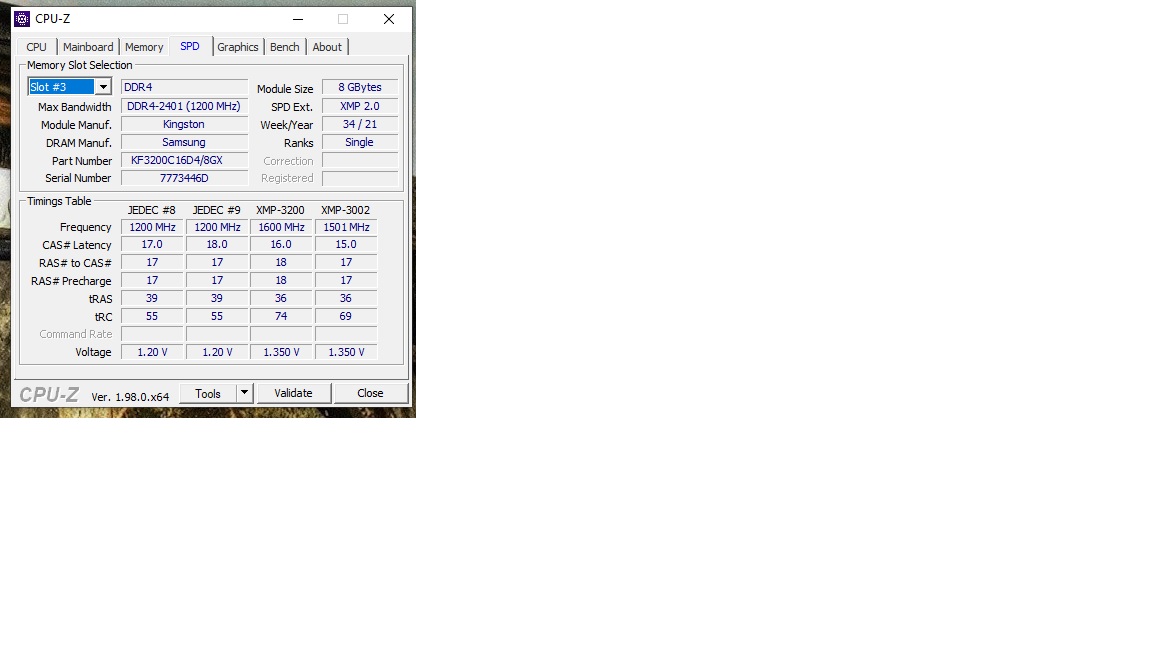
Task: Click the 18.0 CAS# Latency cell
Action: pyautogui.click(x=217, y=245)
